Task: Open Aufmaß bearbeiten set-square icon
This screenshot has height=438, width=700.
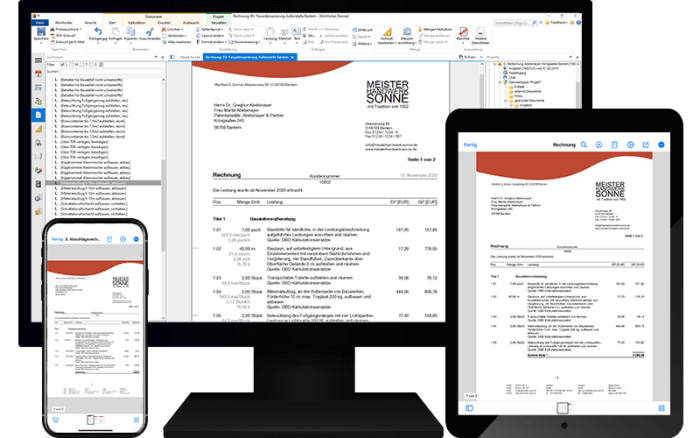Action: [387, 32]
